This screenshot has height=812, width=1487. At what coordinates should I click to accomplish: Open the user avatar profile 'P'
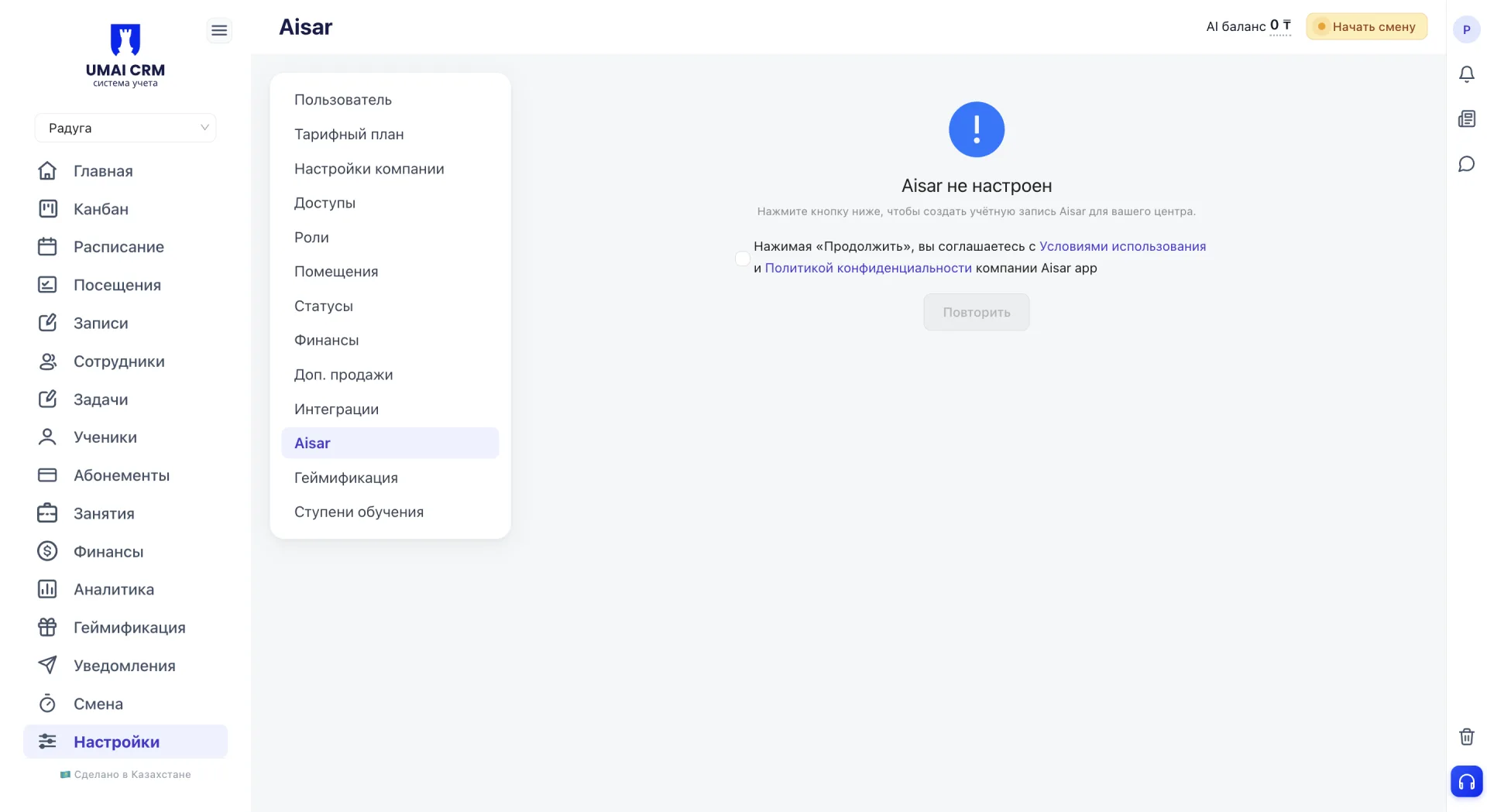click(x=1466, y=29)
